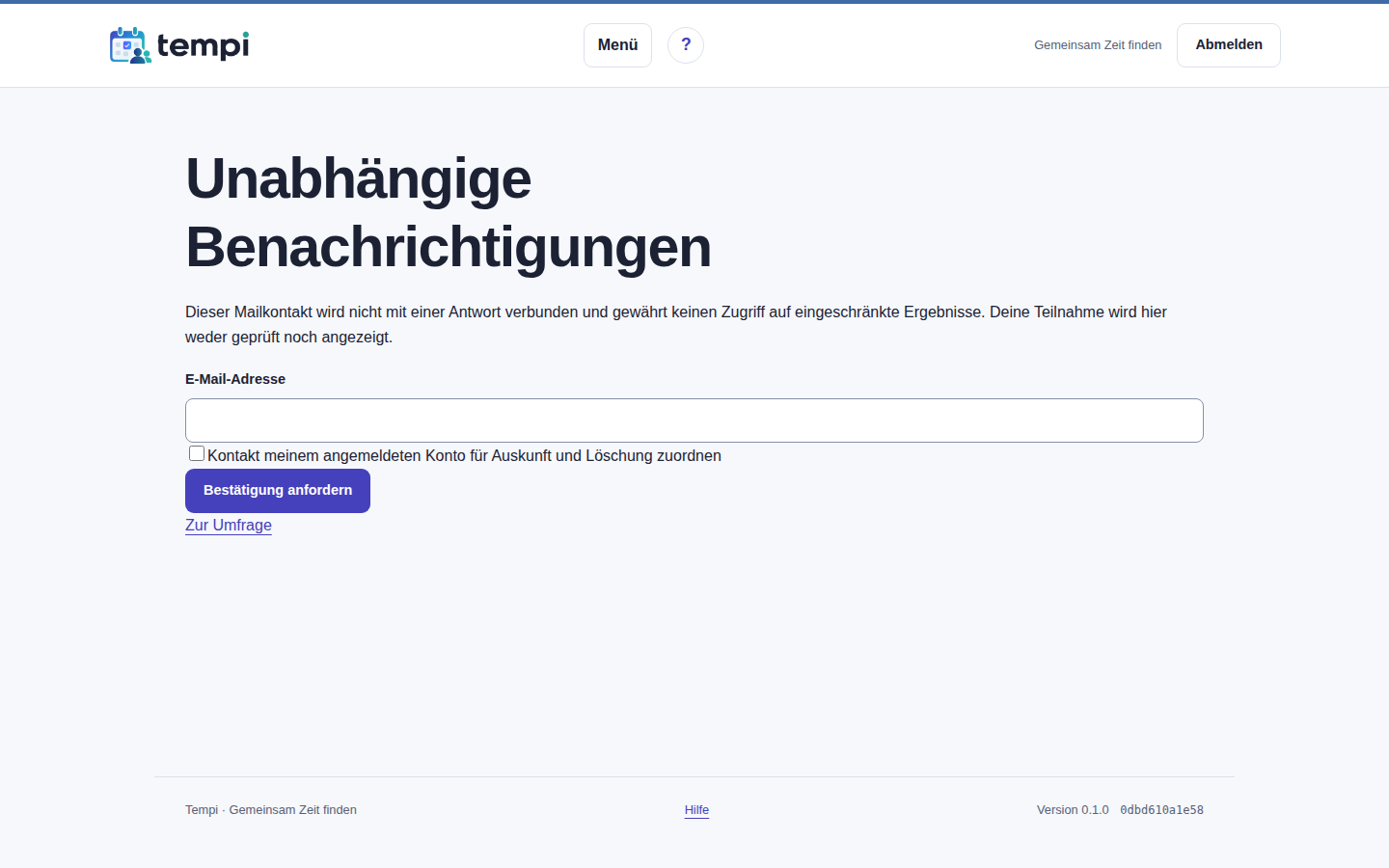Viewport: 1389px width, 868px height.
Task: Click footer text Tempi · Gemeinsam Zeit finden
Action: tap(271, 810)
